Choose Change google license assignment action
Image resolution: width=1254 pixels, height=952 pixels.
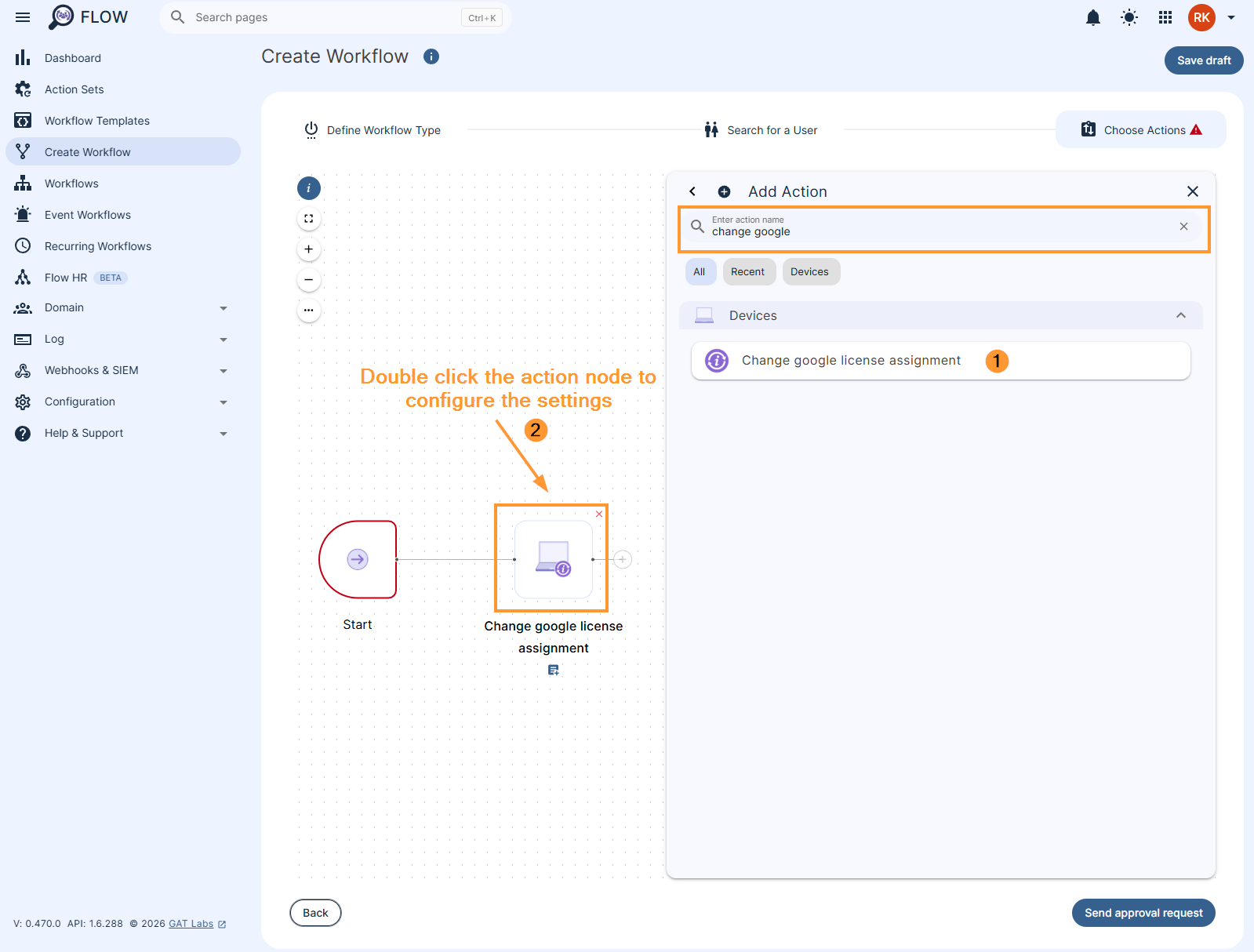click(x=941, y=361)
